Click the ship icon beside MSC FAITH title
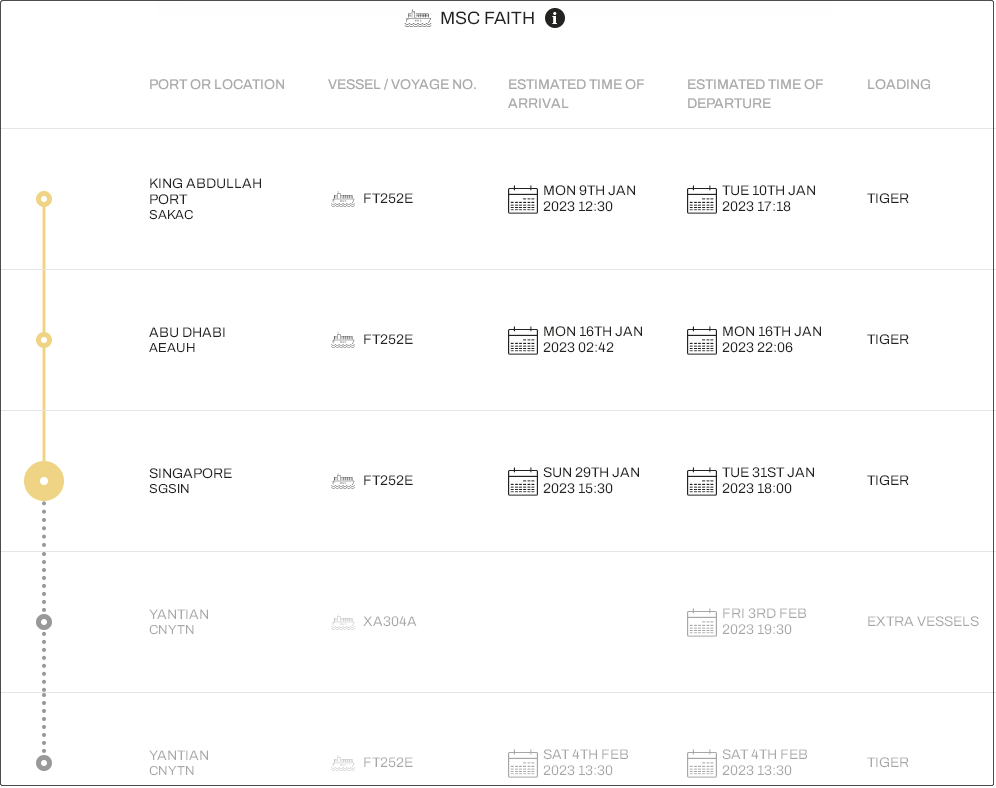The image size is (996, 788). point(418,18)
